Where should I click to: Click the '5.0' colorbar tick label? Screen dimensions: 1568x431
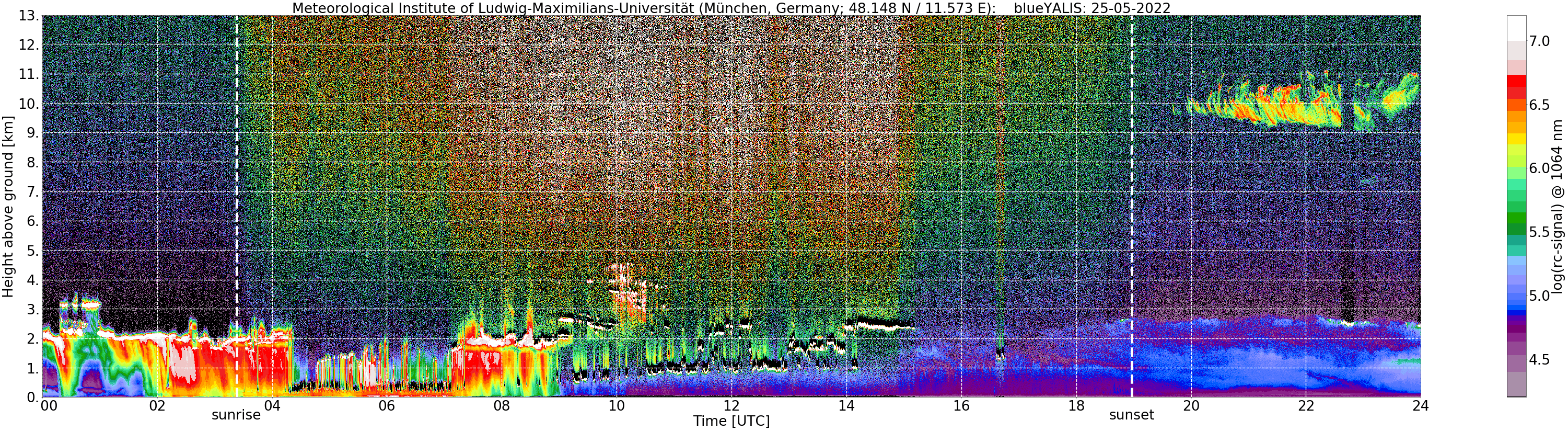(1539, 296)
